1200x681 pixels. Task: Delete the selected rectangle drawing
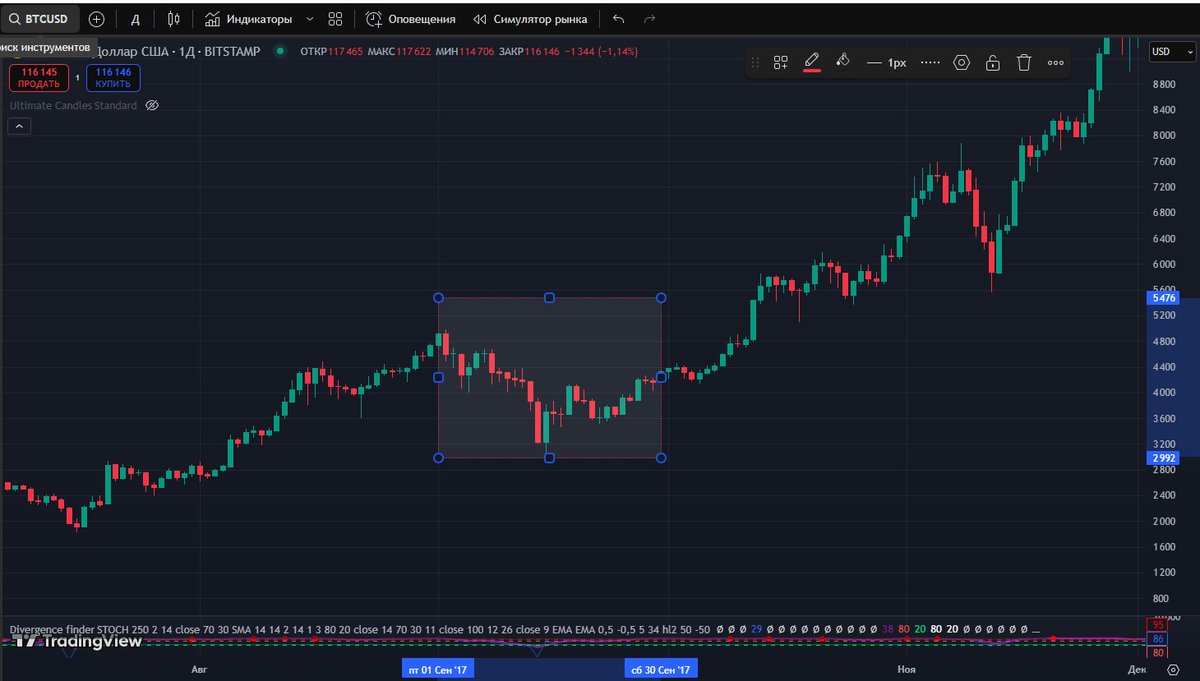click(1024, 62)
